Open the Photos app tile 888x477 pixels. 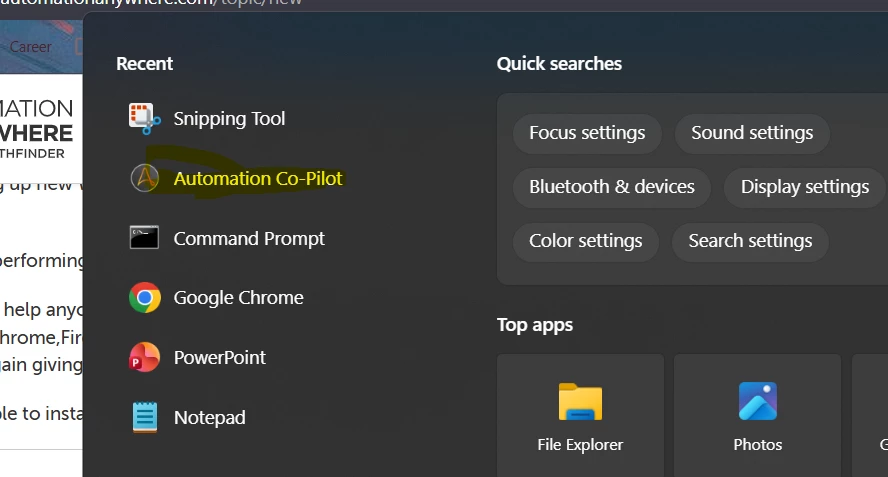tap(757, 415)
